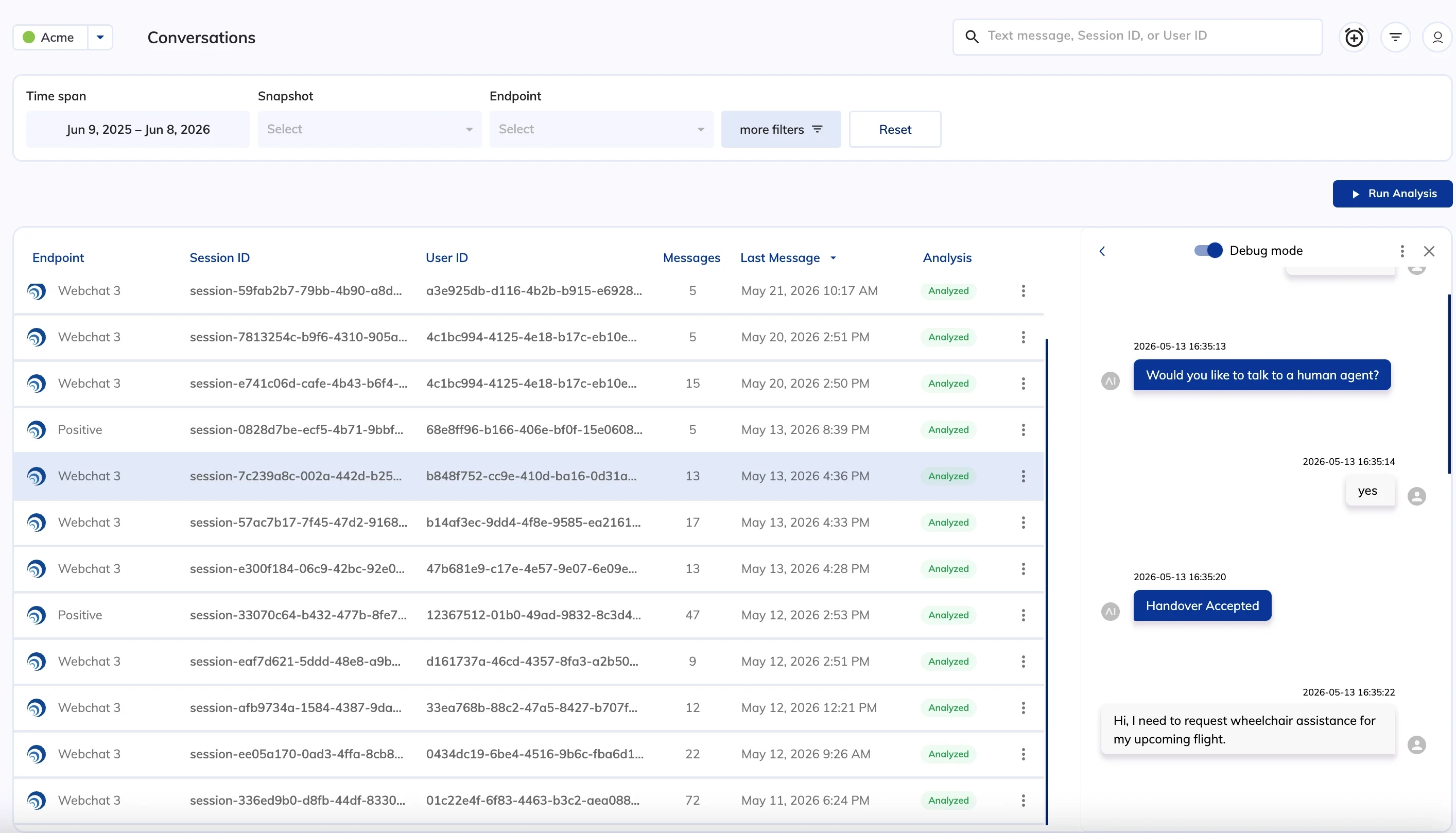The width and height of the screenshot is (1456, 833).
Task: Click the alarm-plus icon in top bar
Action: click(x=1354, y=37)
